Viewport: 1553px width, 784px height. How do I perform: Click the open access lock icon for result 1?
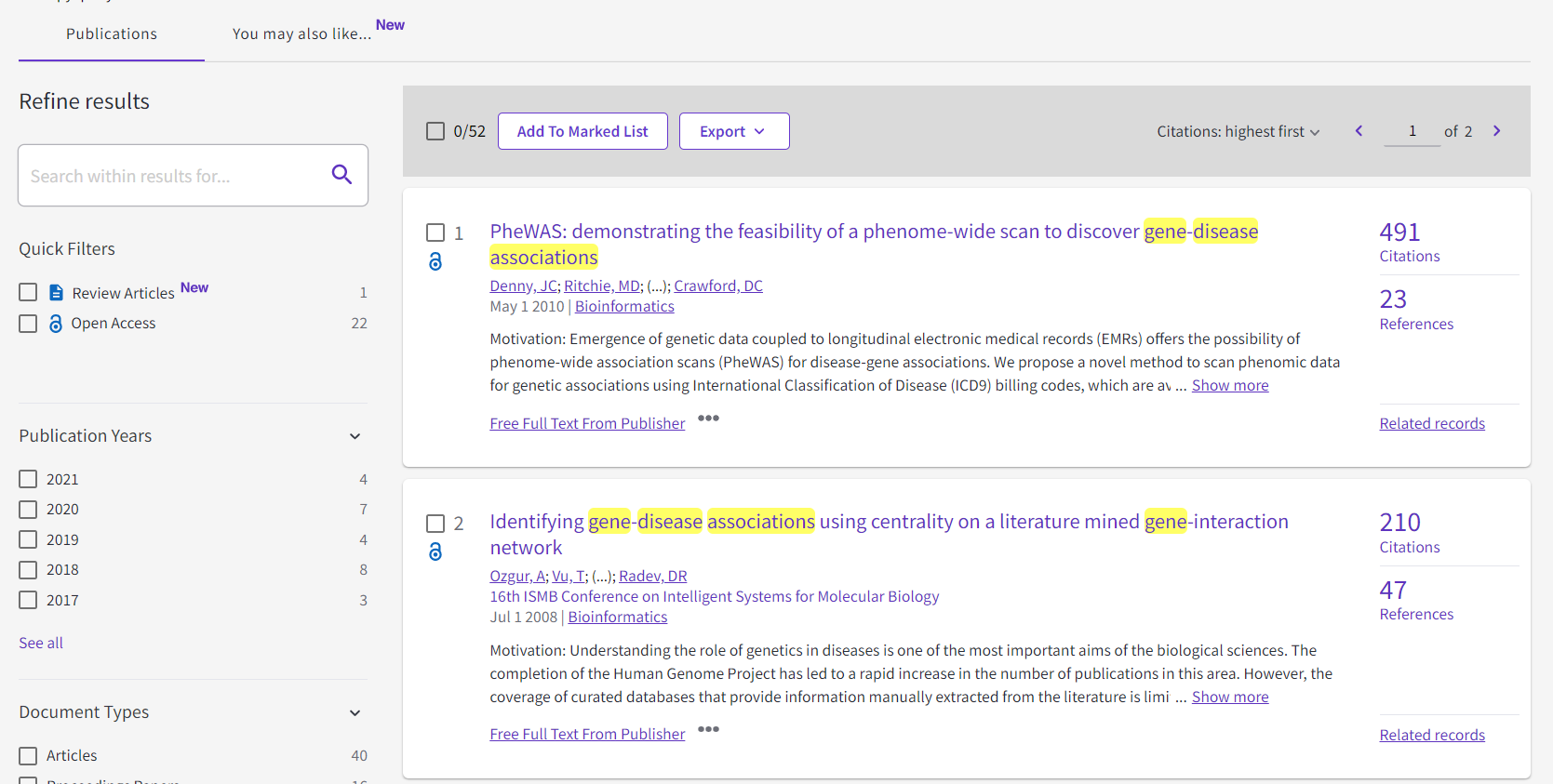(435, 261)
